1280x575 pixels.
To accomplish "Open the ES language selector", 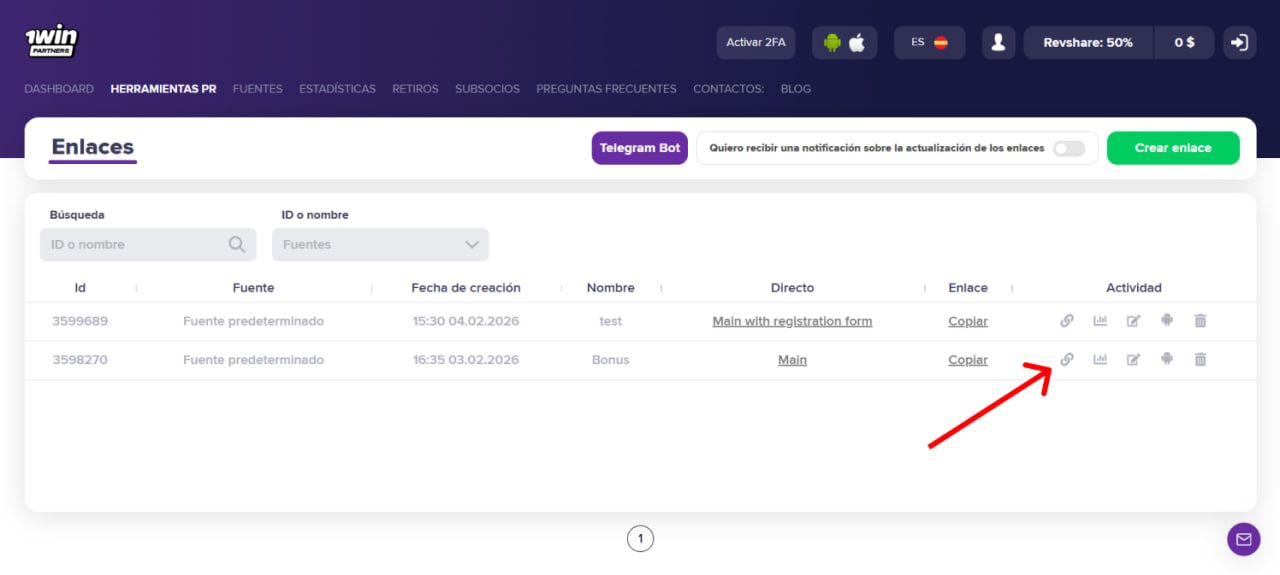I will pos(929,43).
